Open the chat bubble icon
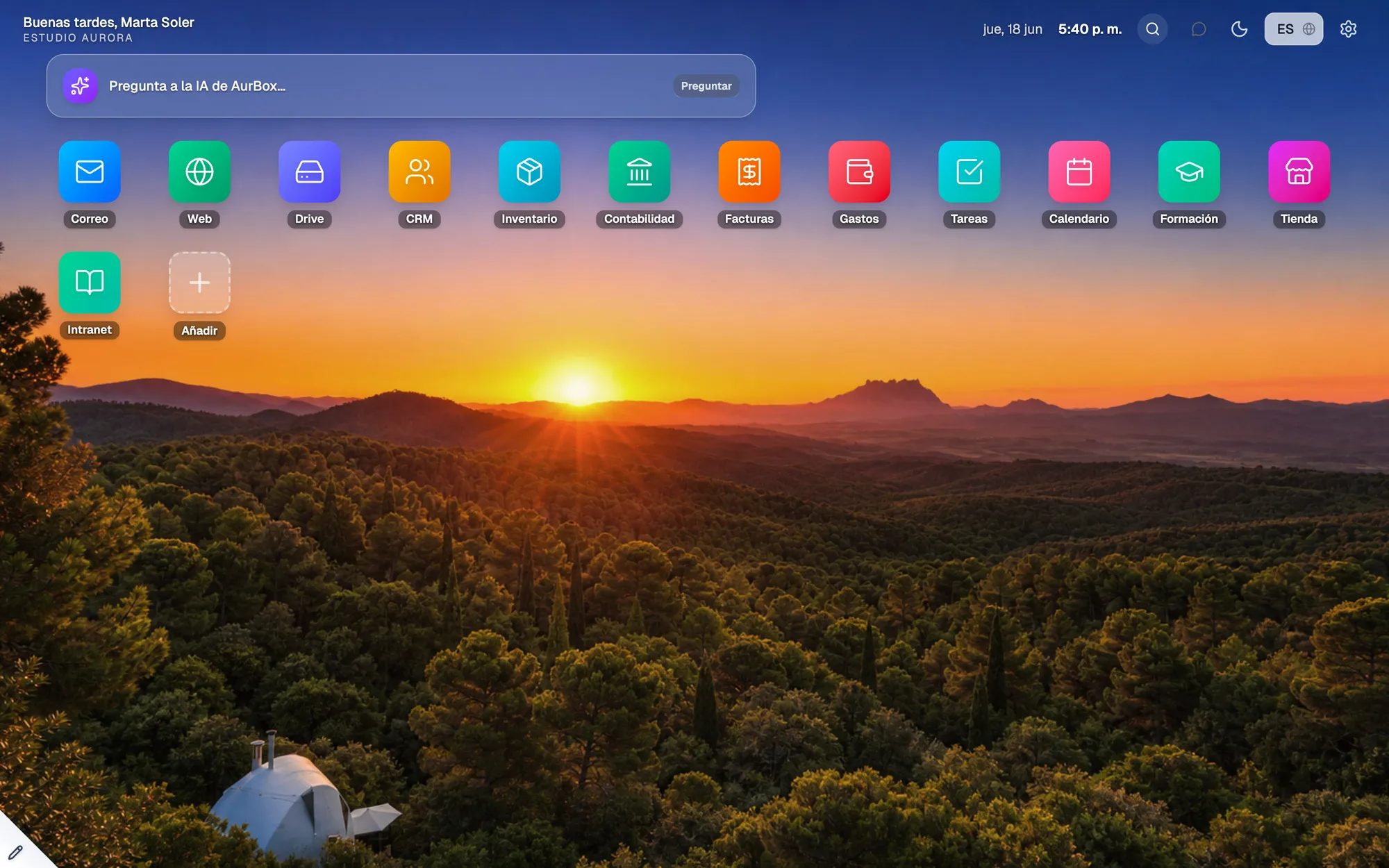This screenshot has height=868, width=1389. [1199, 29]
